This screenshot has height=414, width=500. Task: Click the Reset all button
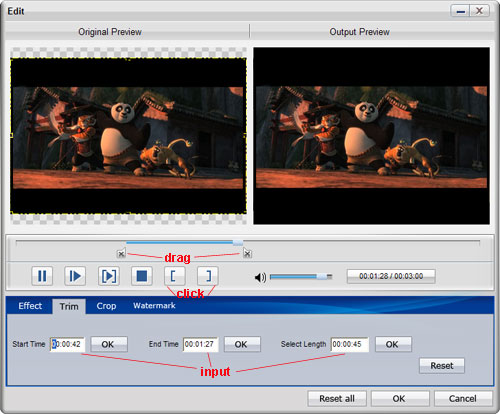point(337,399)
